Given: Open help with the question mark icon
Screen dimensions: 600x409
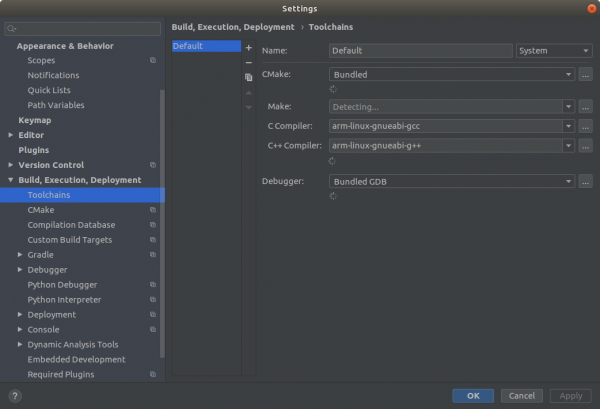Looking at the screenshot, I should [x=14, y=396].
